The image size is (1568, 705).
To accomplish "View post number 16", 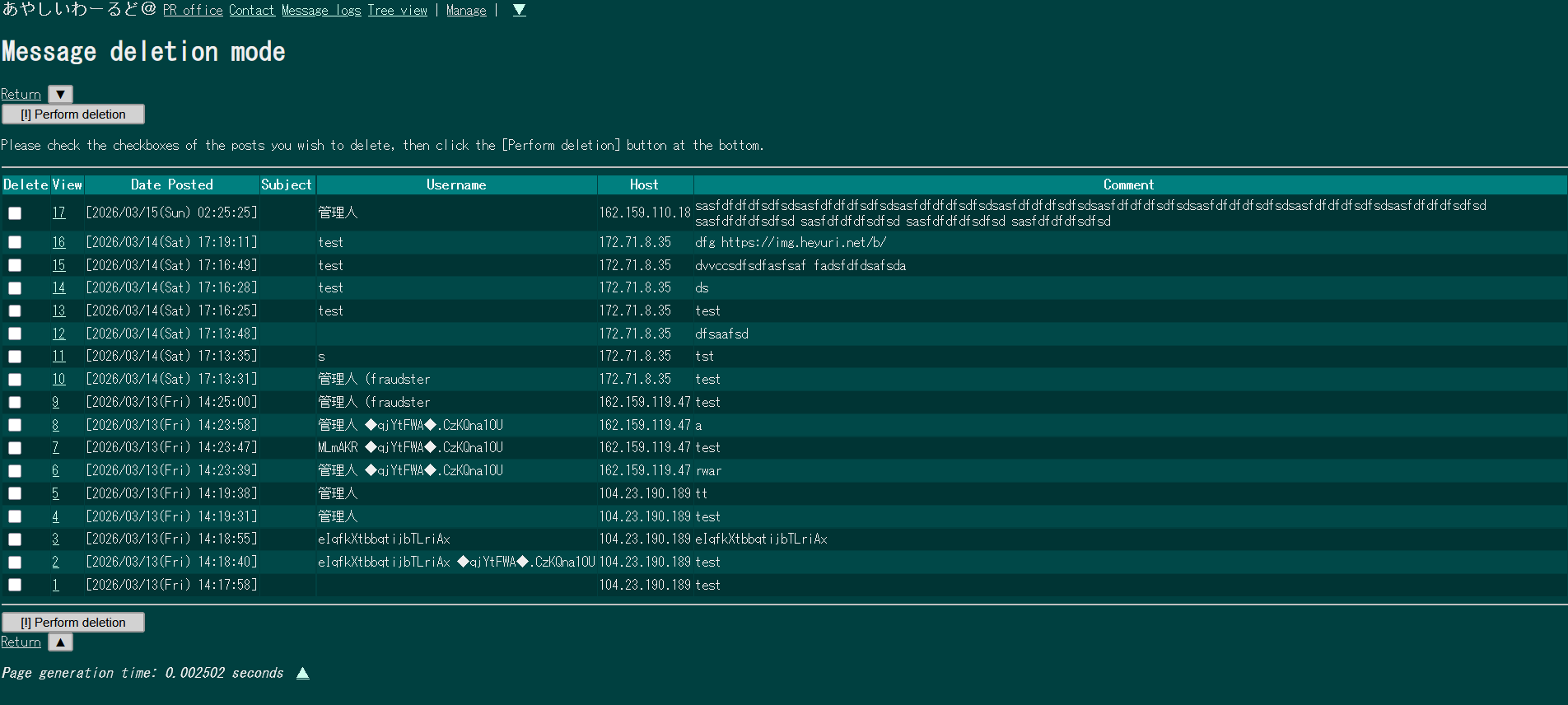I will (x=58, y=242).
